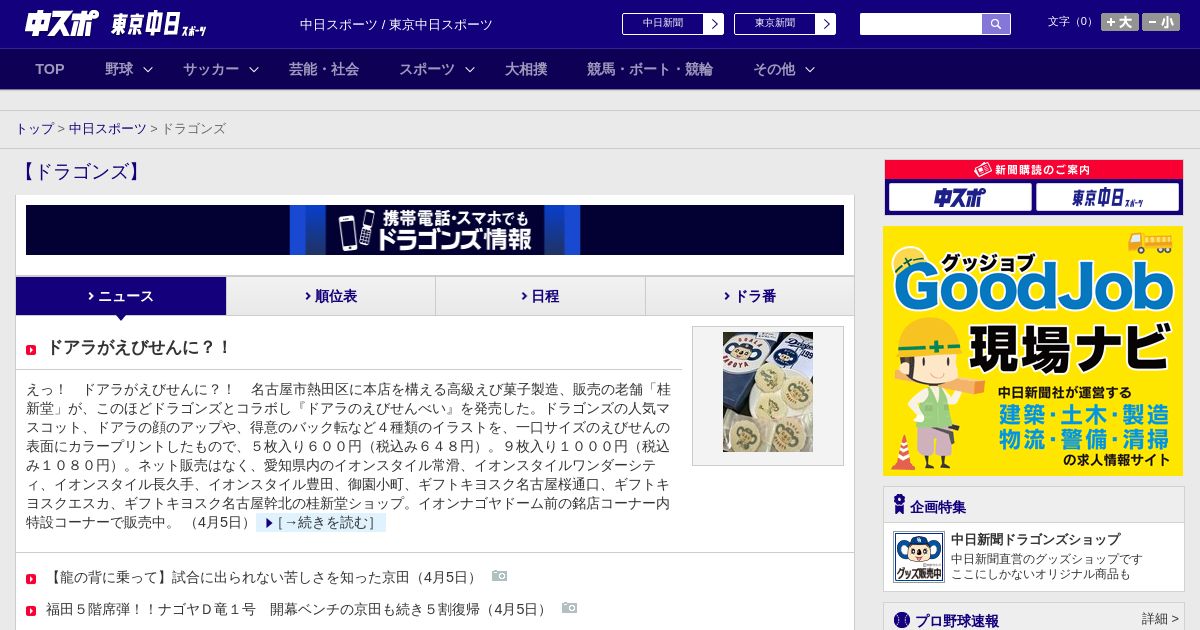Expand chevron next to 野球
The width and height of the screenshot is (1200, 630).
148,69
